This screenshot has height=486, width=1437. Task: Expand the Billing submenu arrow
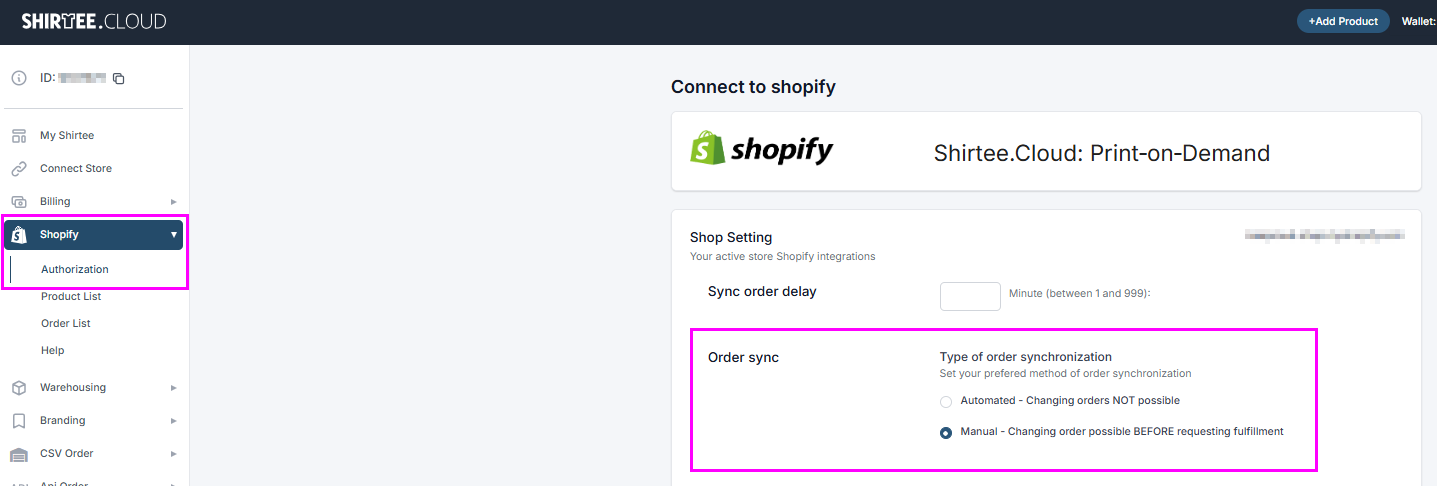[173, 201]
